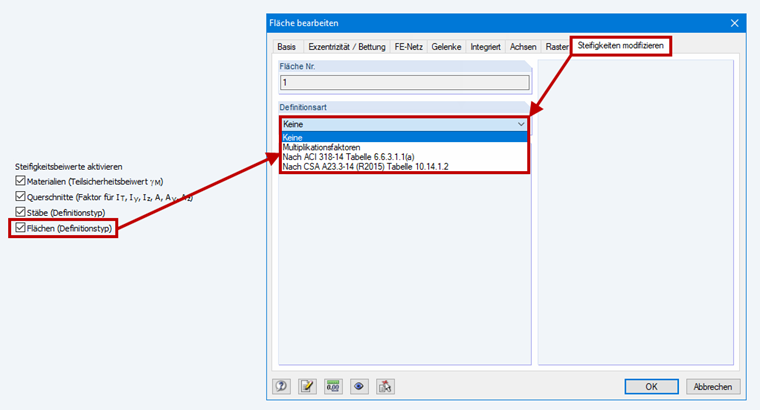
Task: Choose Nach ACI 318-14 Tabelle 6.6.3.1.1(a)
Action: (404, 157)
